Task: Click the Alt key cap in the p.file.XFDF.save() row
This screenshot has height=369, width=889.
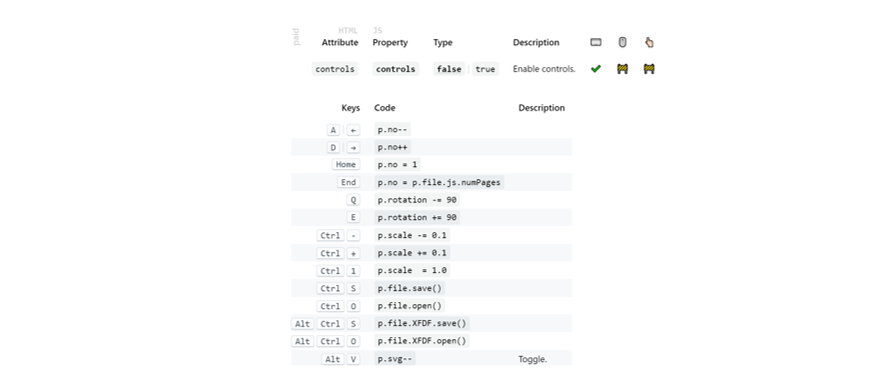Action: pos(303,324)
